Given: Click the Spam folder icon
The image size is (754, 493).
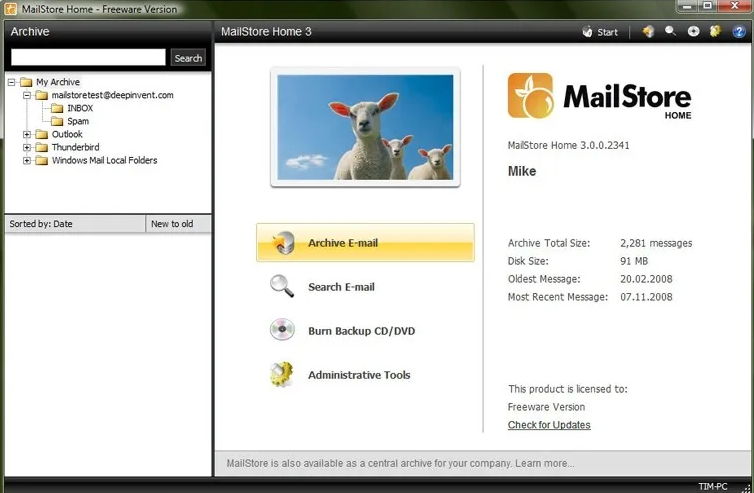Looking at the screenshot, I should point(57,121).
